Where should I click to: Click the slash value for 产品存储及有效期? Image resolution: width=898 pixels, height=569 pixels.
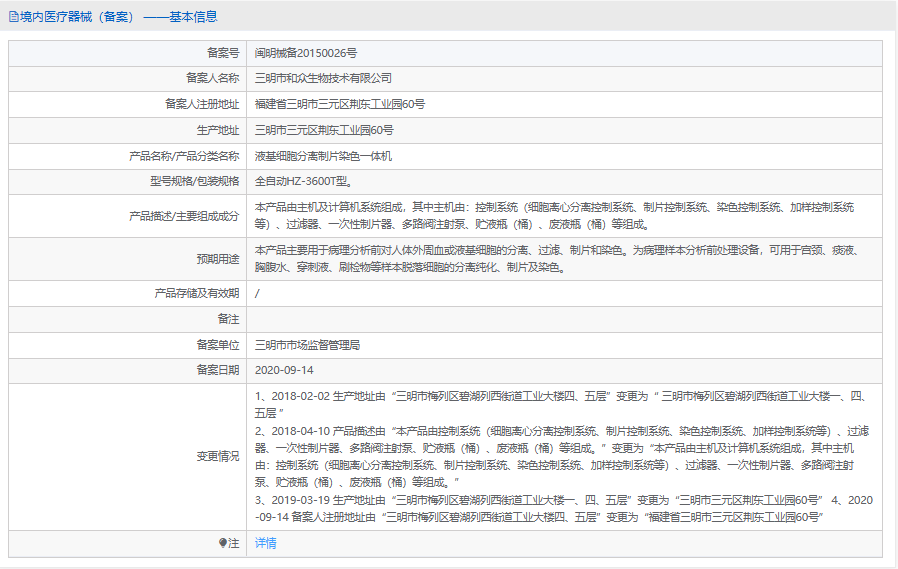point(257,294)
